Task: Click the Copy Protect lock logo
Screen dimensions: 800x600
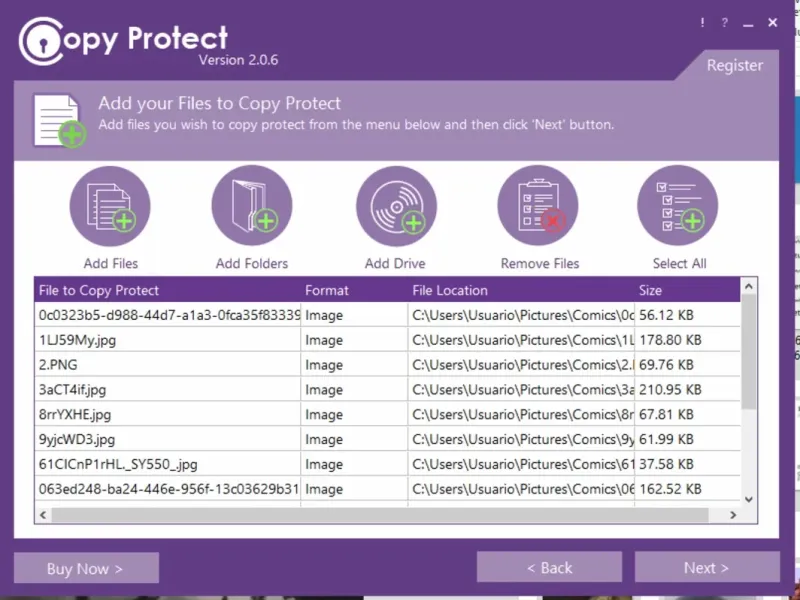Action: [41, 41]
